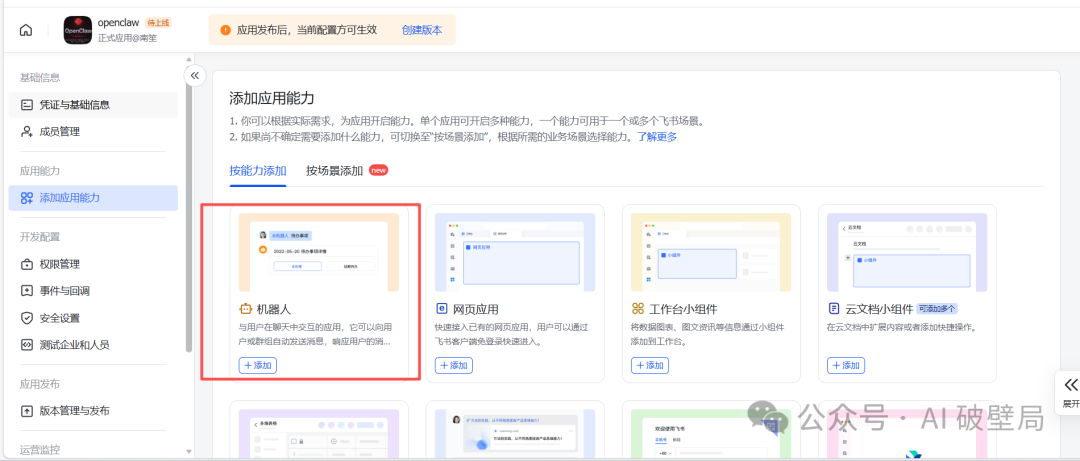Screen dimensions: 1080x461
Task: Open the 网页应用 preview thumbnail
Action: (x=515, y=252)
